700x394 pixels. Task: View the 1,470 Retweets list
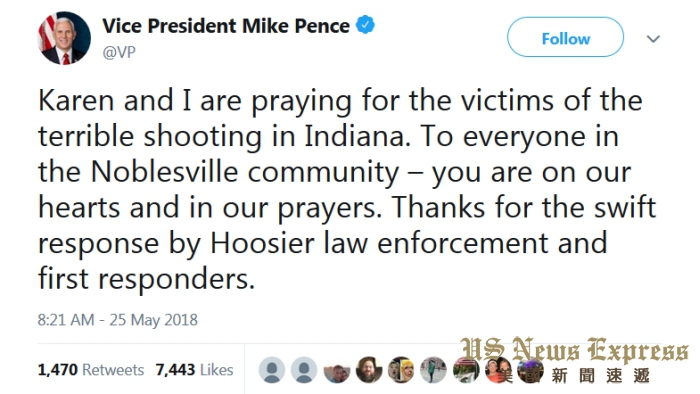tap(91, 370)
